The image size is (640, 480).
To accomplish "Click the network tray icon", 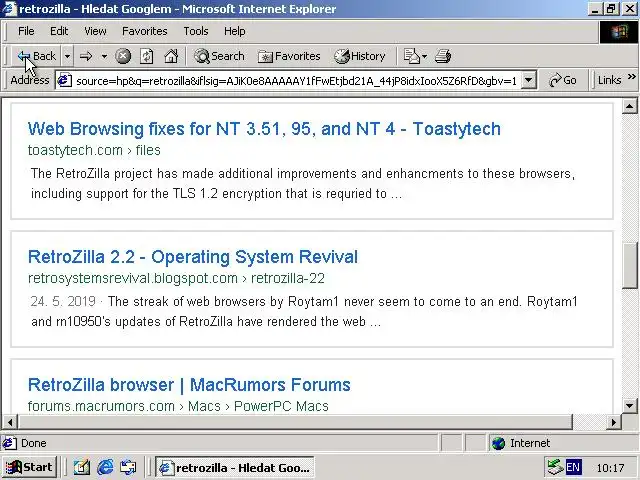I will 555,467.
